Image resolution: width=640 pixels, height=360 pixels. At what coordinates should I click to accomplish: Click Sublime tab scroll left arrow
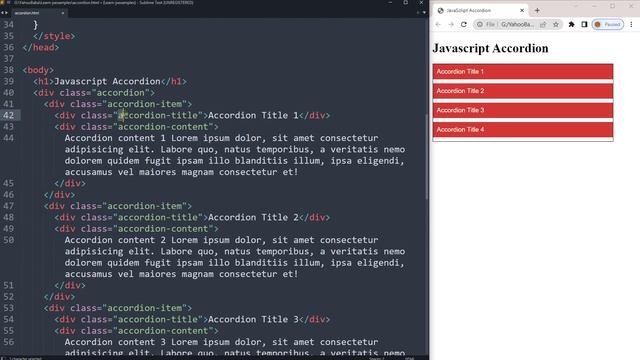[x=2, y=13]
